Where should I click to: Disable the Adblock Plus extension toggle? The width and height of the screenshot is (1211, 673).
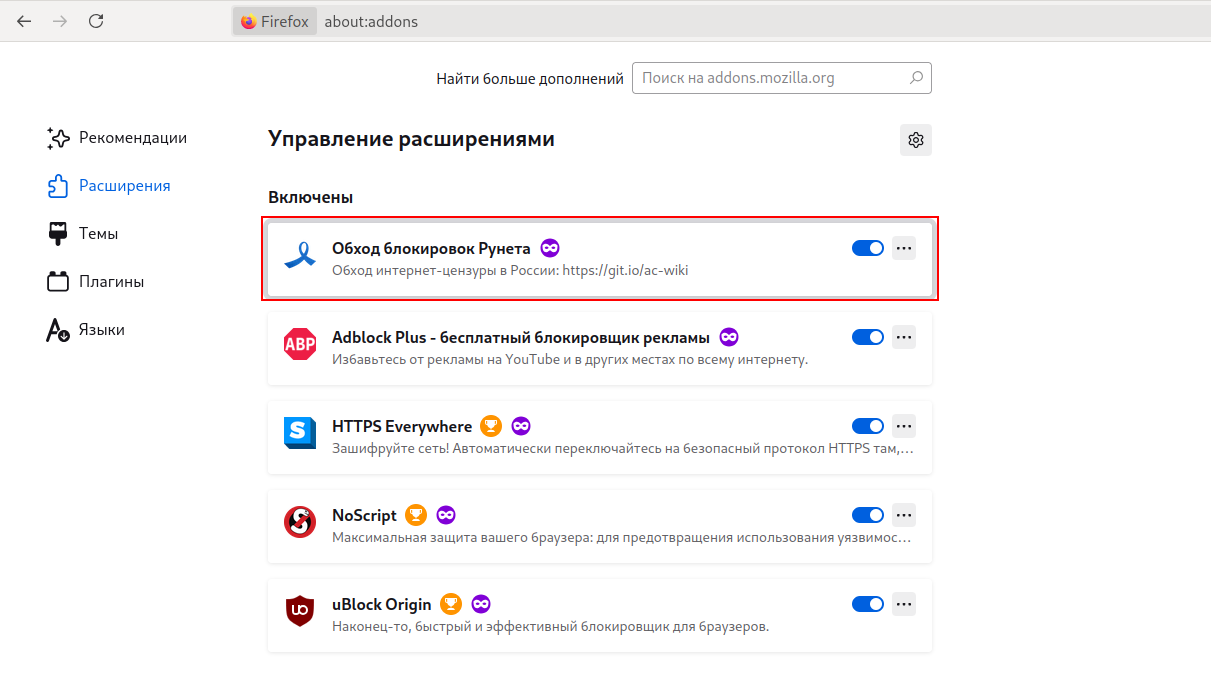(x=868, y=337)
